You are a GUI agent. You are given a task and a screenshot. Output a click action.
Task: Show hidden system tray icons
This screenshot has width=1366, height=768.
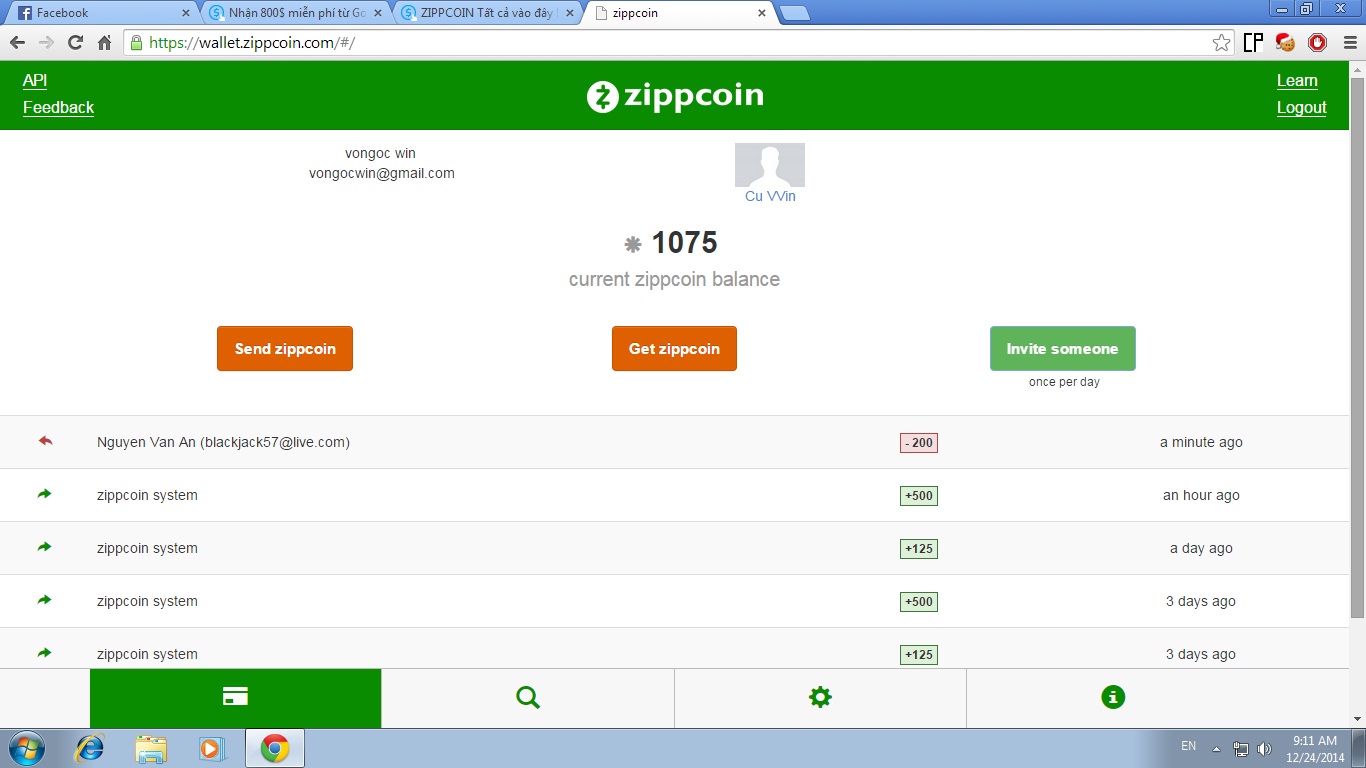[x=1216, y=748]
